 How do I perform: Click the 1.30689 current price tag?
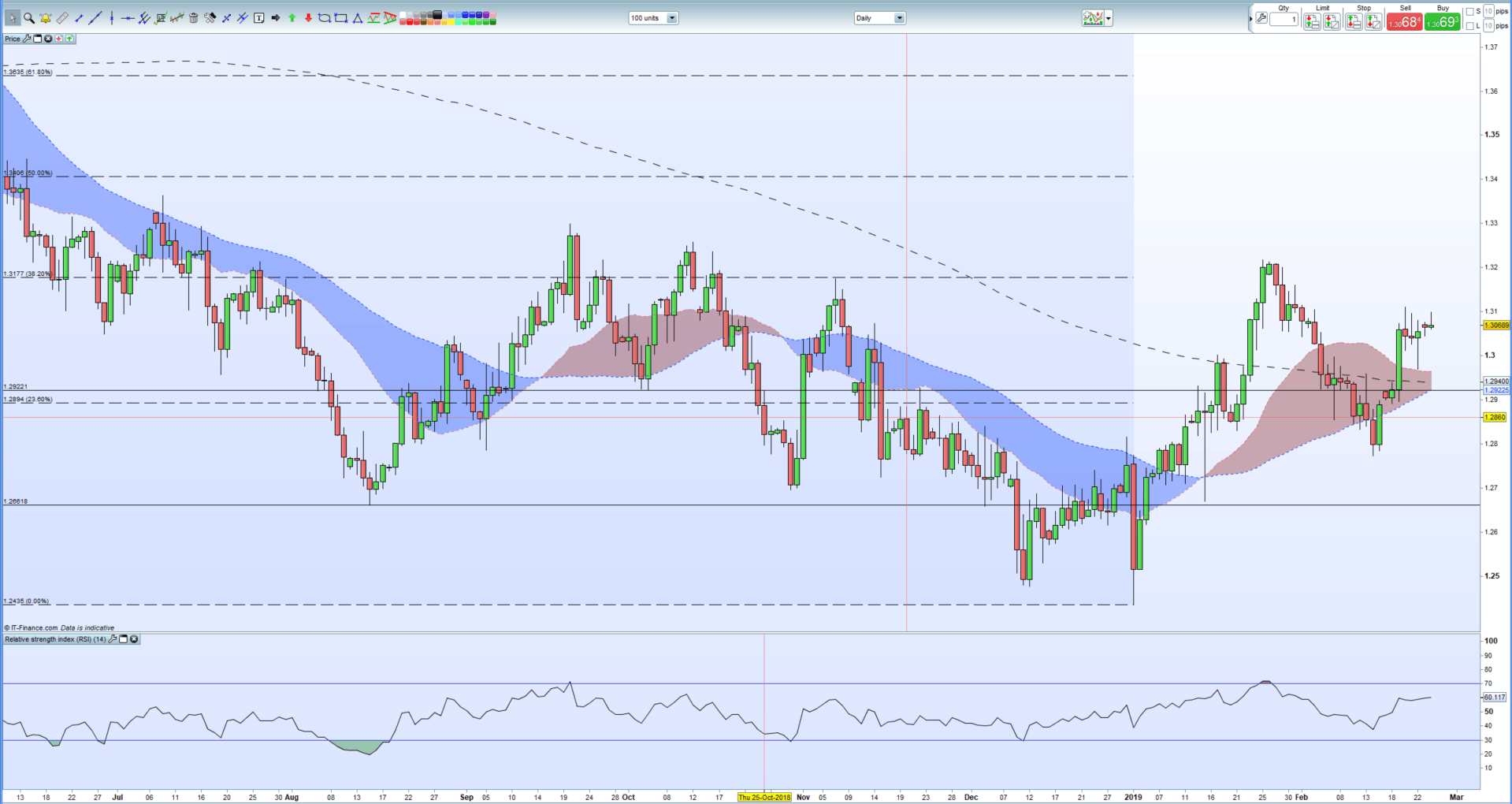pos(1496,325)
